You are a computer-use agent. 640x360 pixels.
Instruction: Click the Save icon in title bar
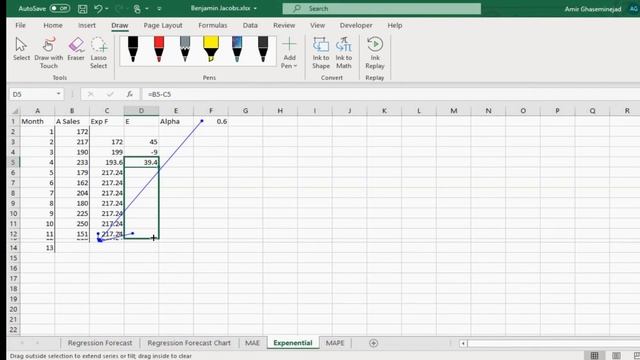82,9
